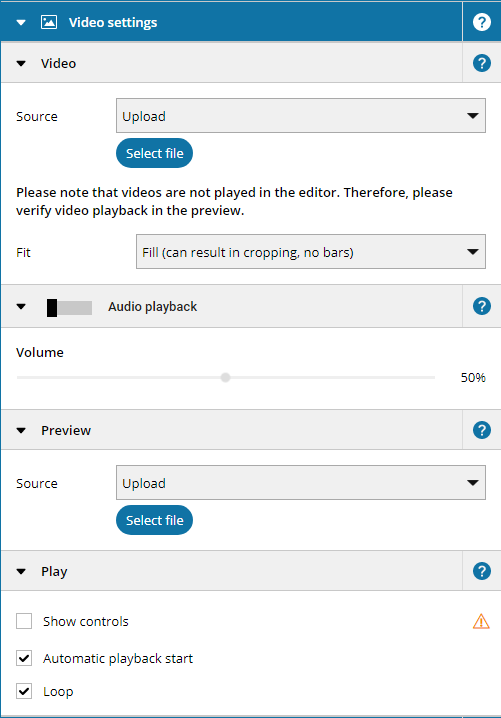Click the help icon in Video section
501x718 pixels.
coord(481,63)
